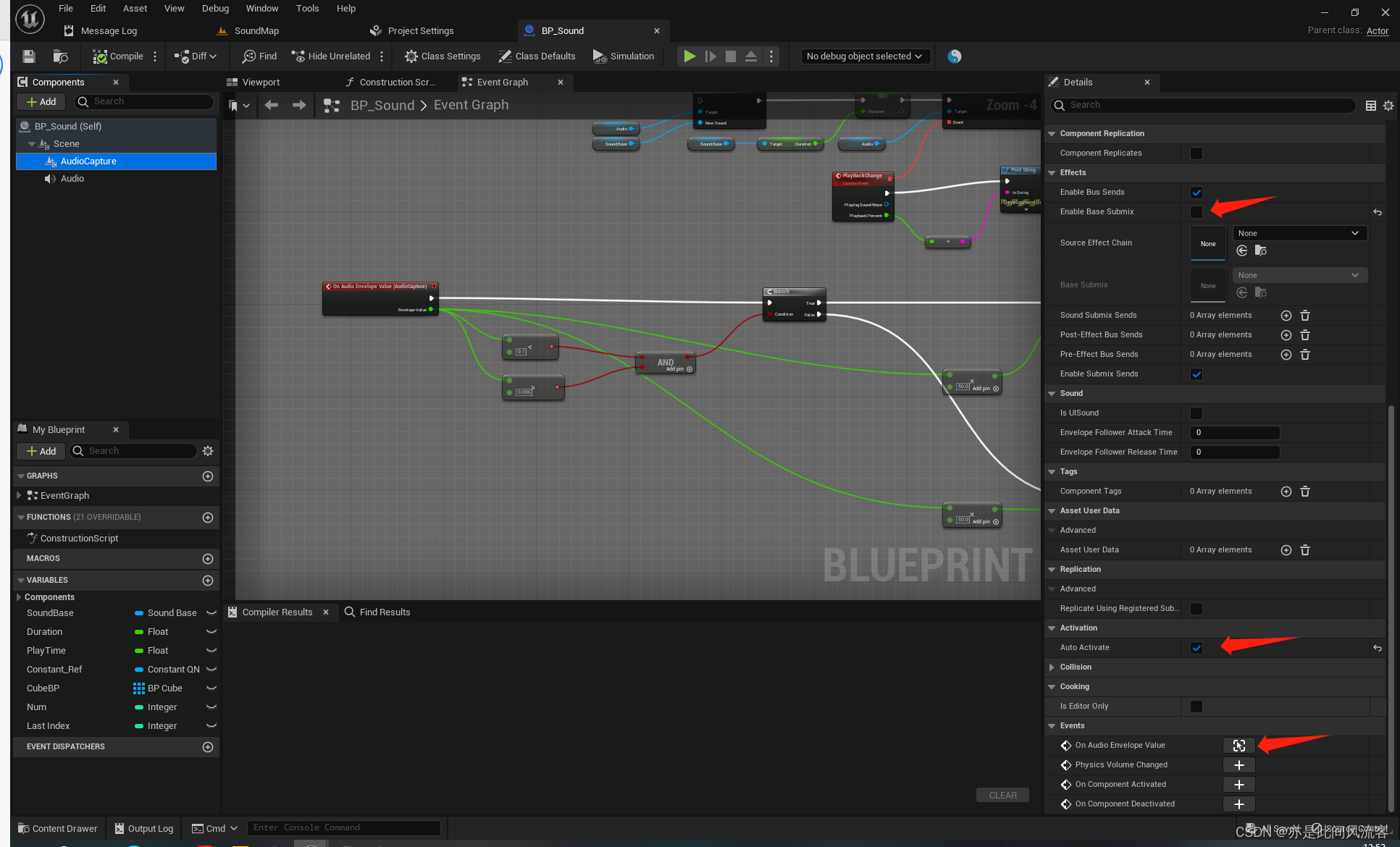Click Envelope Follower Attack Time field

click(x=1234, y=432)
